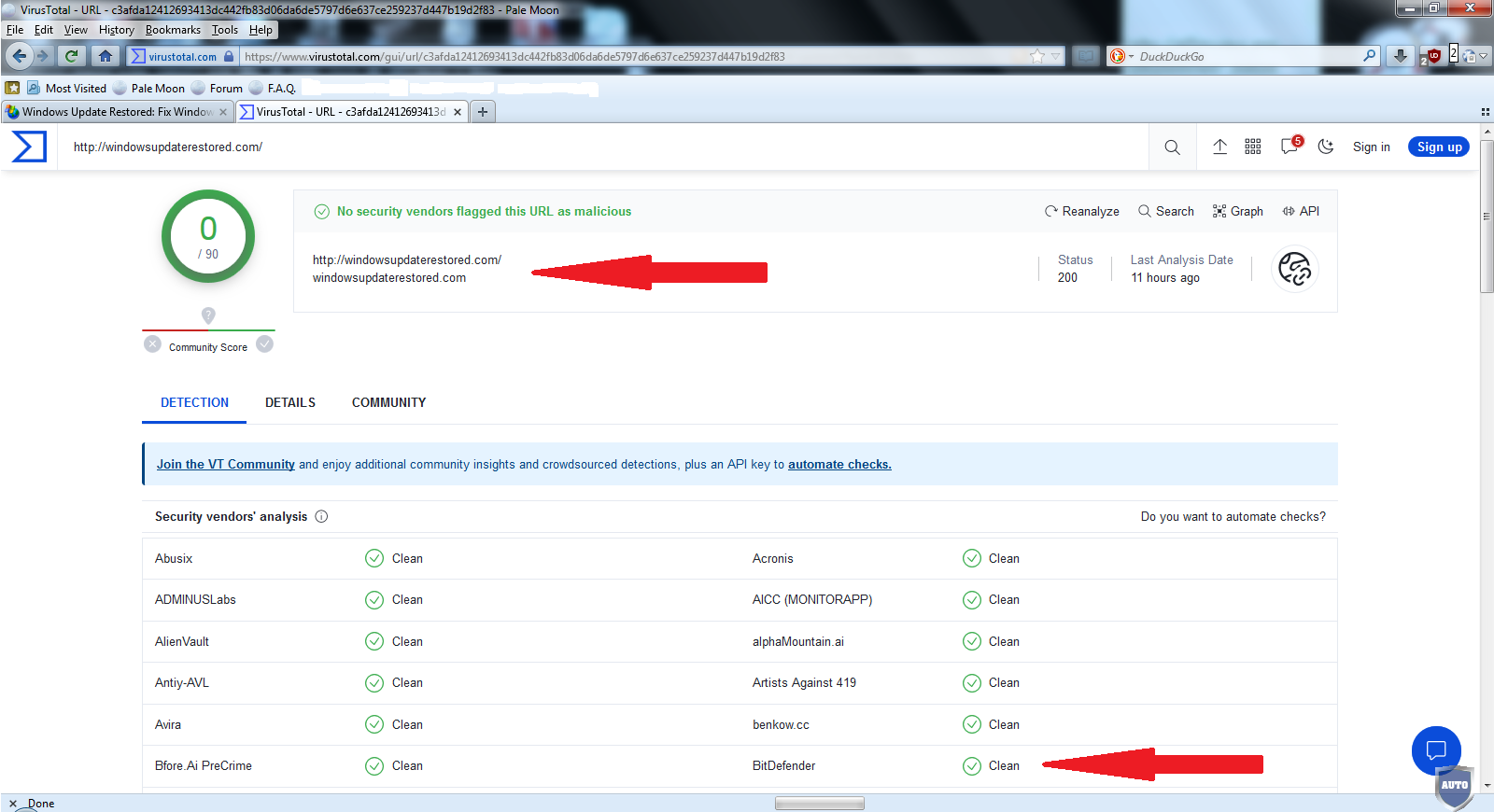The width and height of the screenshot is (1494, 812).
Task: Click the browser address bar URL
Action: tap(633, 56)
